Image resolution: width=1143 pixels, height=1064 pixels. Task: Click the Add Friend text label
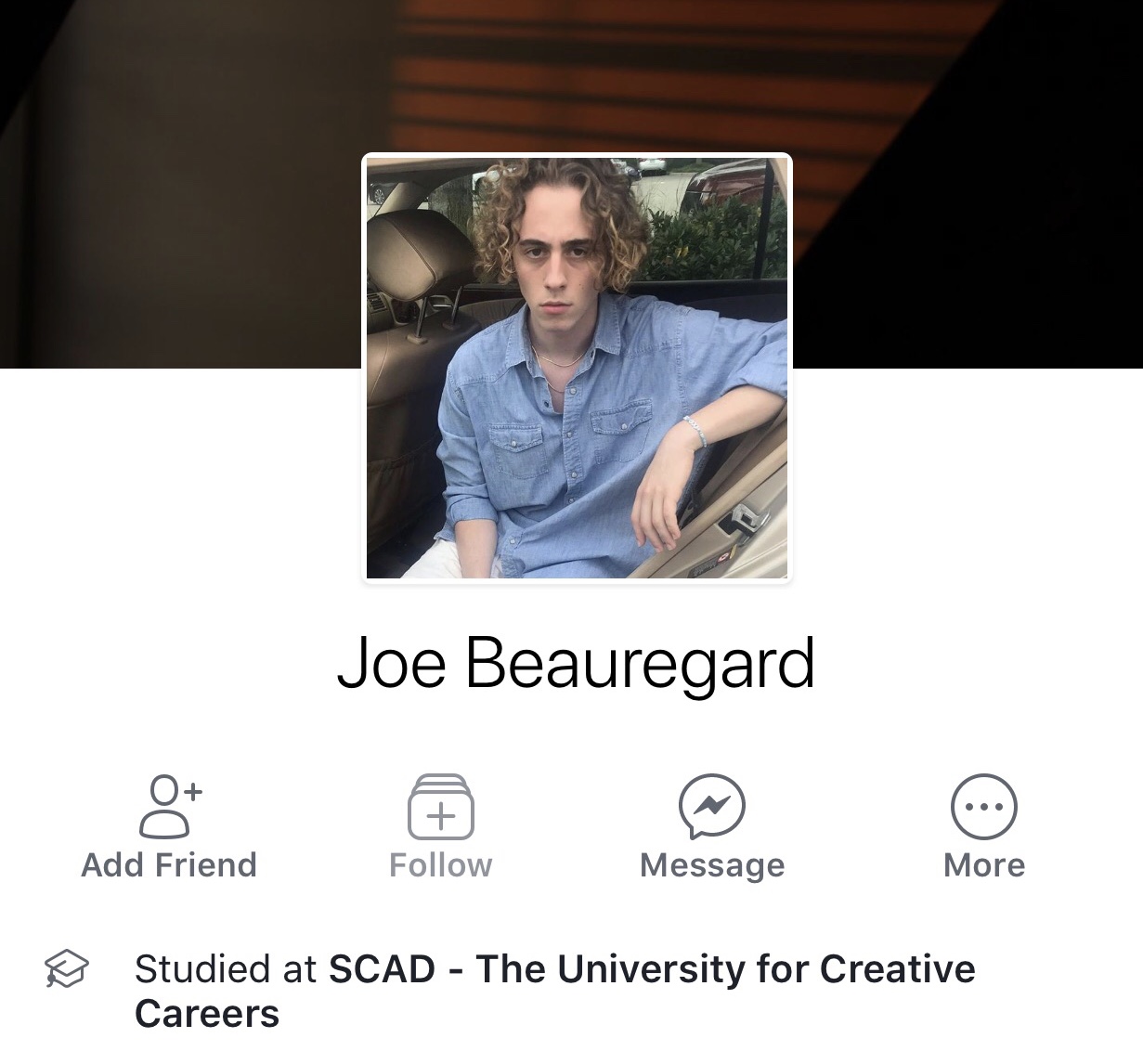pos(169,865)
